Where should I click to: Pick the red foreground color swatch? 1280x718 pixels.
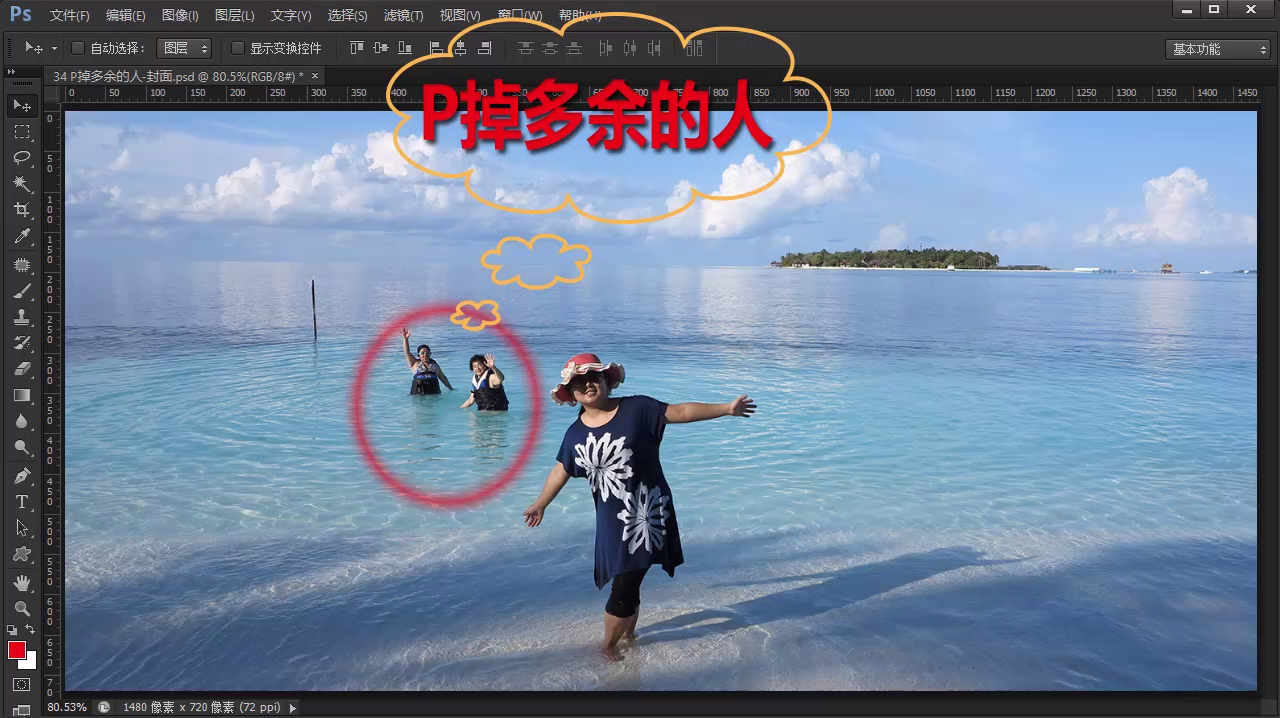(x=17, y=650)
